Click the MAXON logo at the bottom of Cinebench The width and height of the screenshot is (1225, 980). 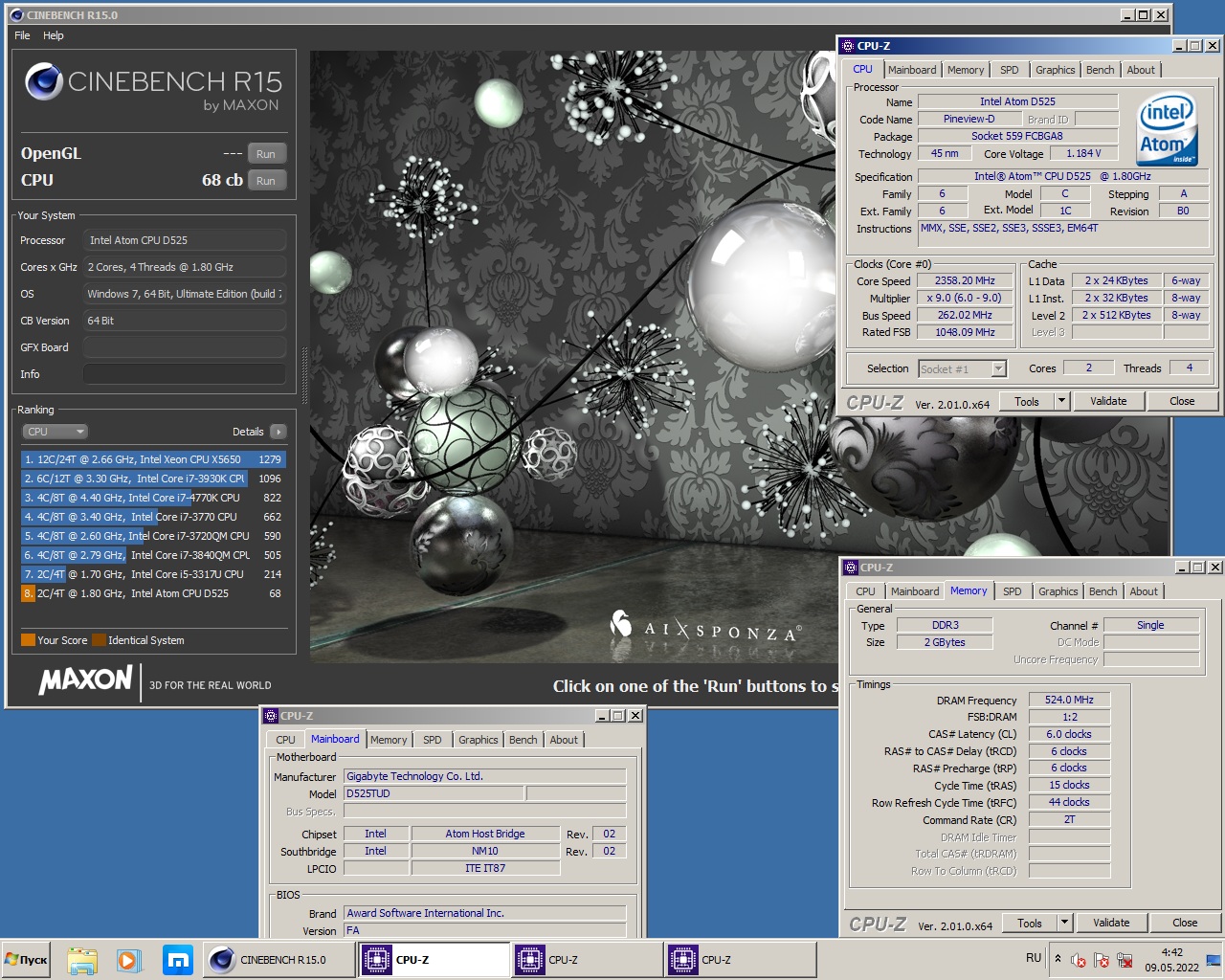(85, 679)
